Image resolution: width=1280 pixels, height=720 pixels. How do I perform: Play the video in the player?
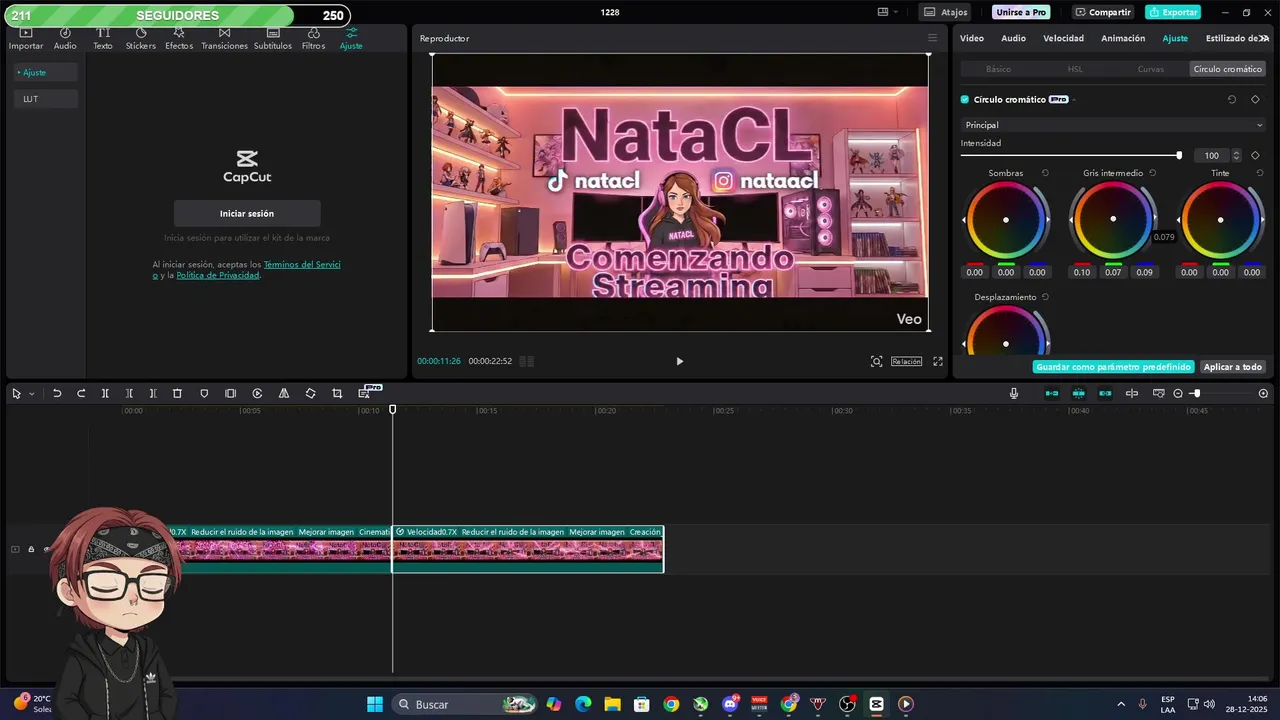679,361
